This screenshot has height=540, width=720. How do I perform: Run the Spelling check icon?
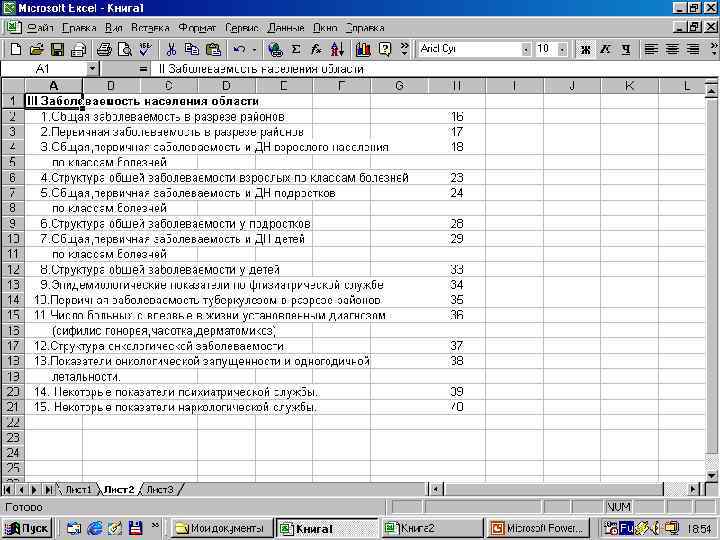(x=146, y=49)
